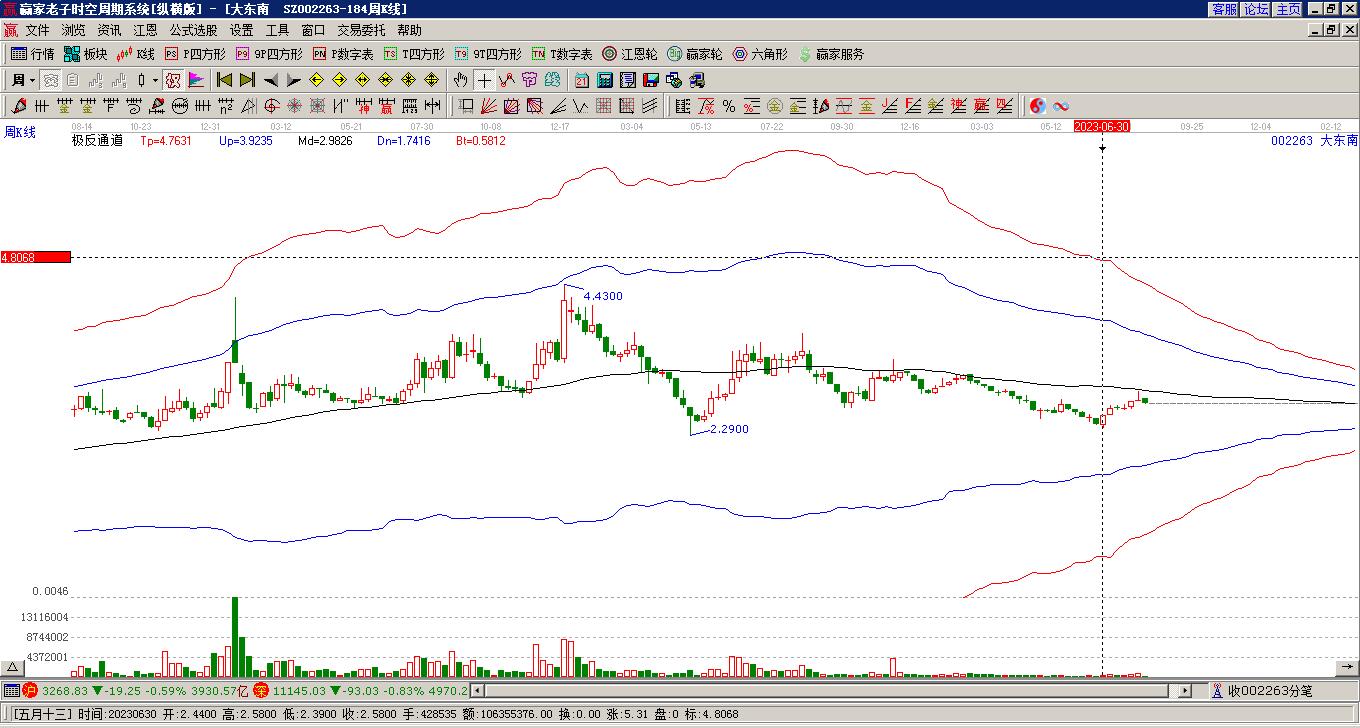
Task: Click the 2023-06-30 date marker
Action: 1102,126
